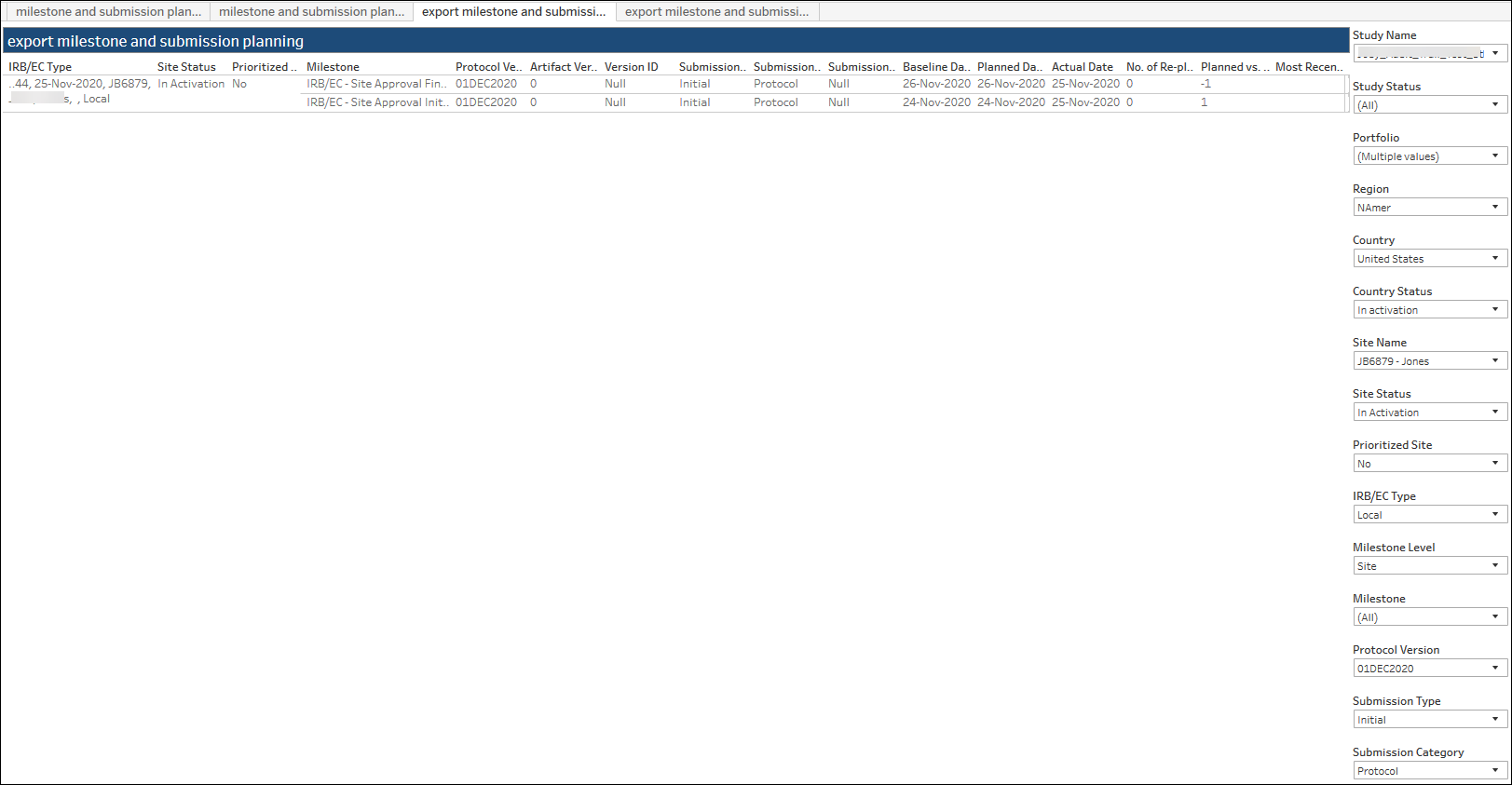
Task: Switch to first milestone and submission plan tab
Action: [108, 11]
